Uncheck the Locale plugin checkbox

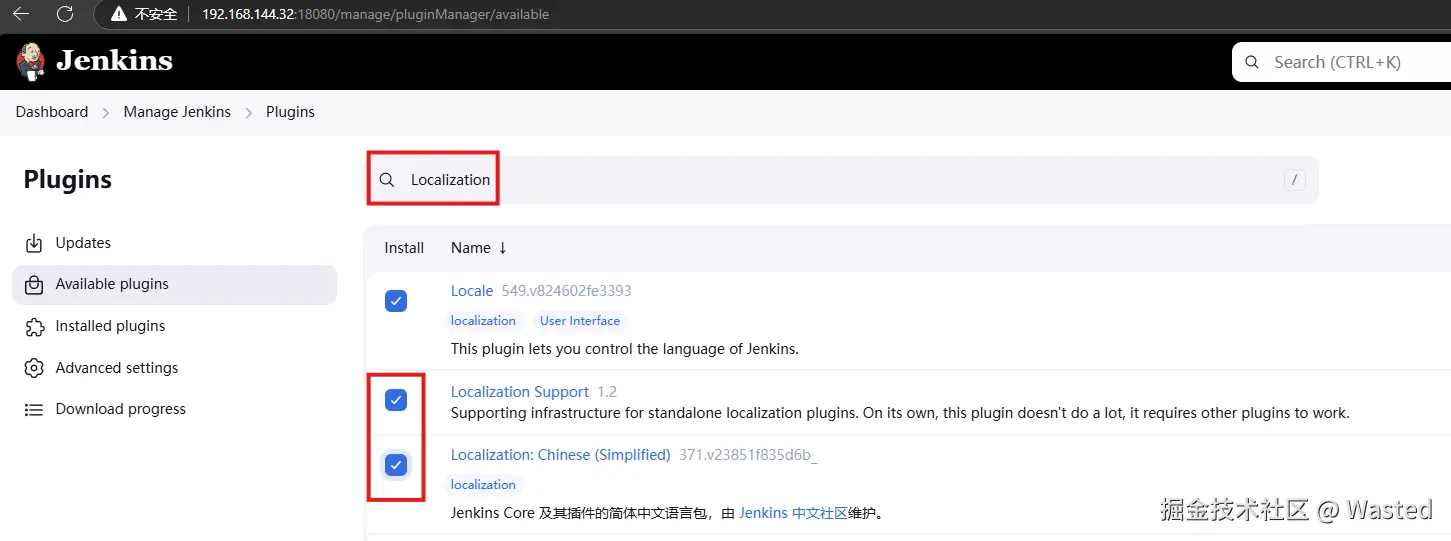pyautogui.click(x=396, y=301)
